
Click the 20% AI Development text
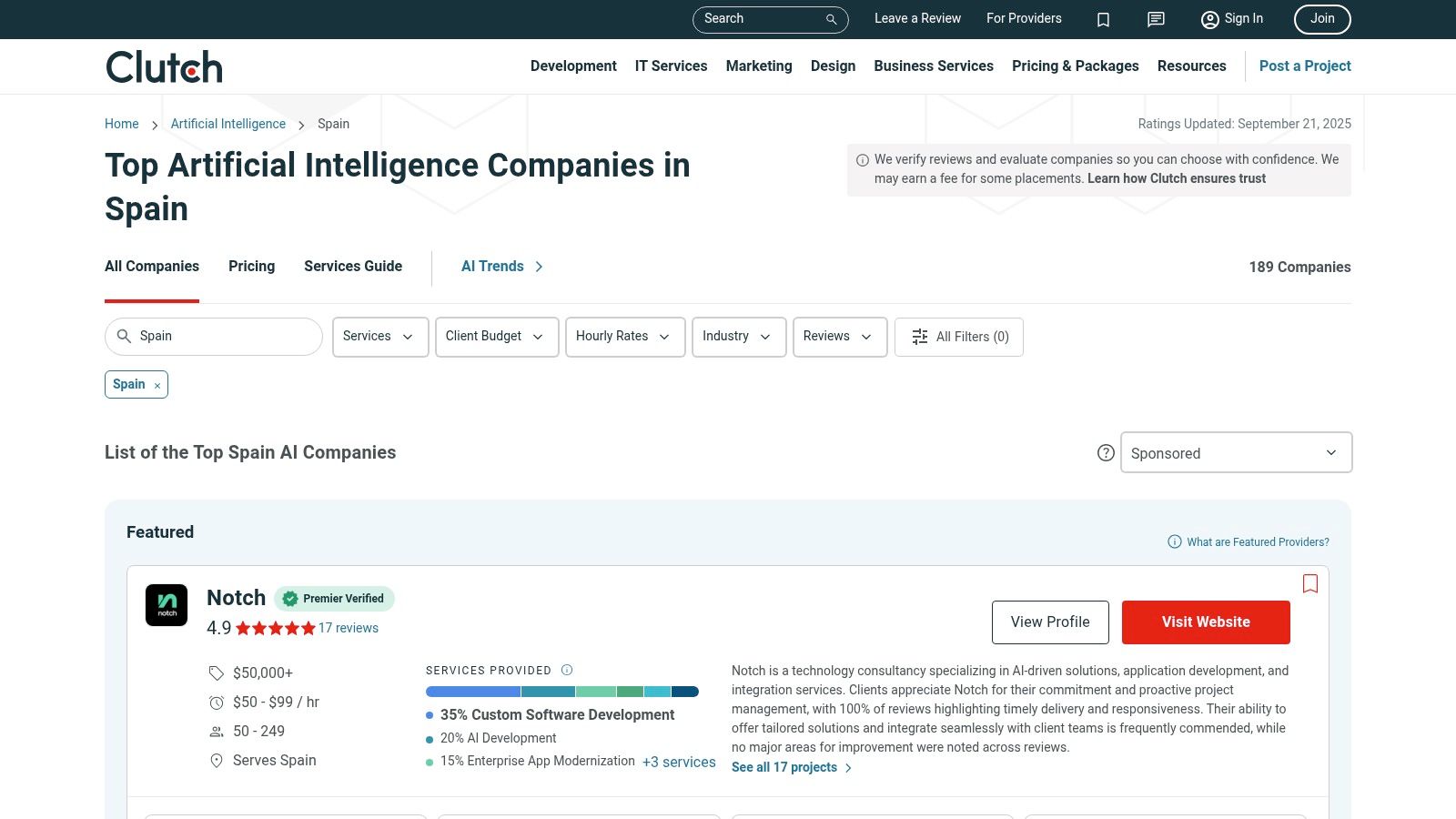498,738
